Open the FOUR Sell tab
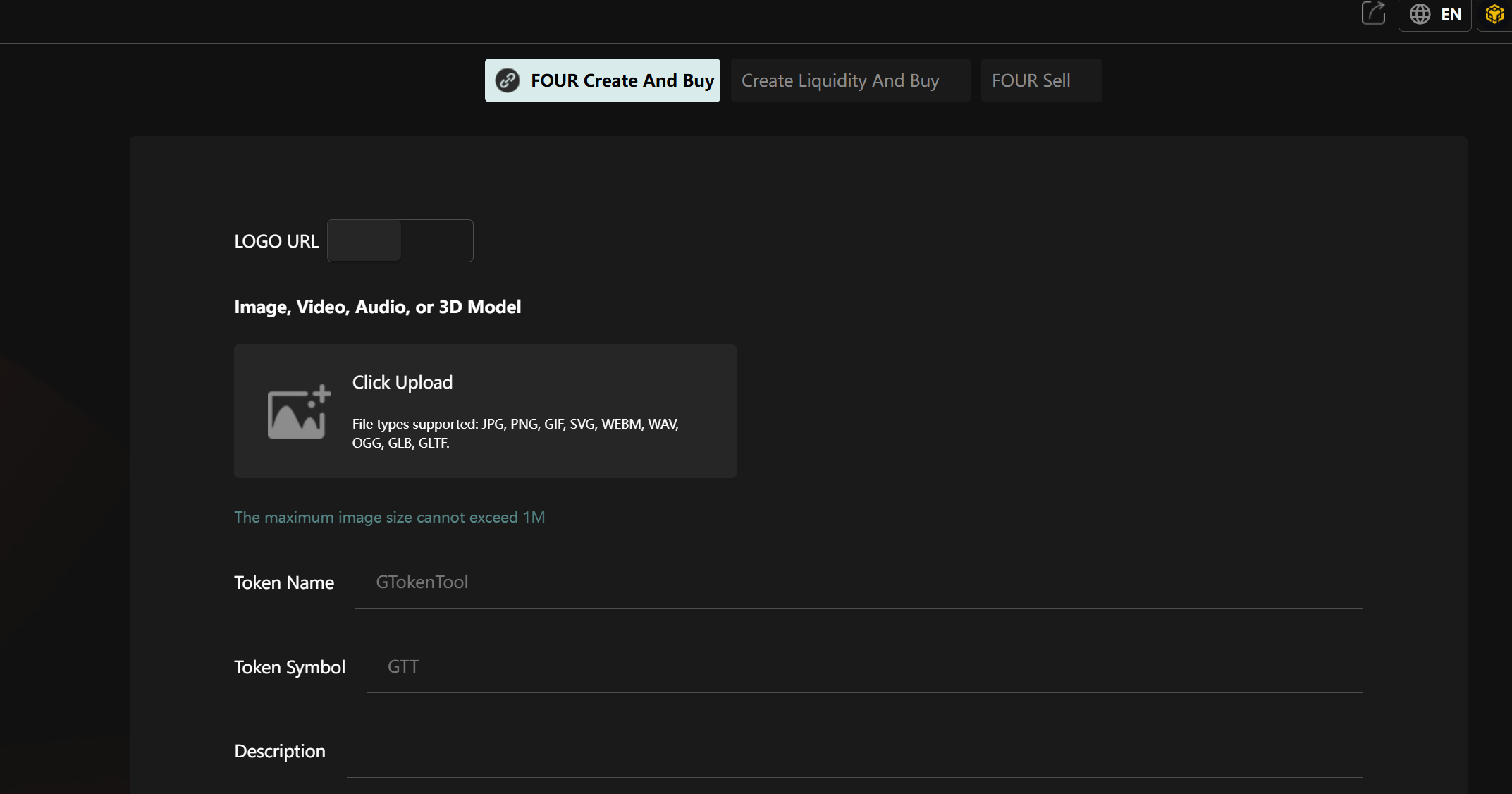 coord(1031,80)
